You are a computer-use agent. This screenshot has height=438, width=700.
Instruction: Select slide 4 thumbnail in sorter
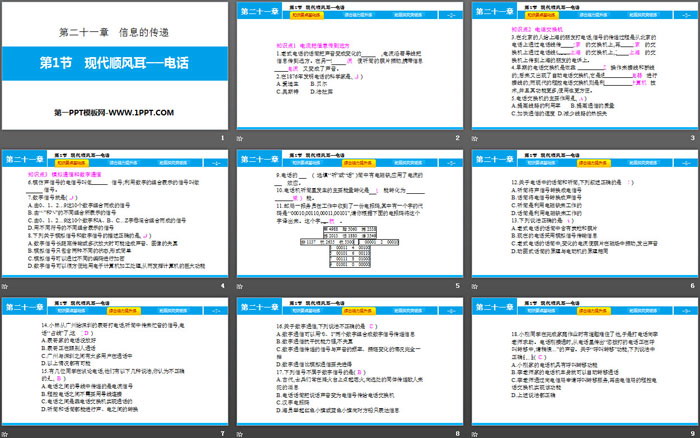(x=115, y=213)
